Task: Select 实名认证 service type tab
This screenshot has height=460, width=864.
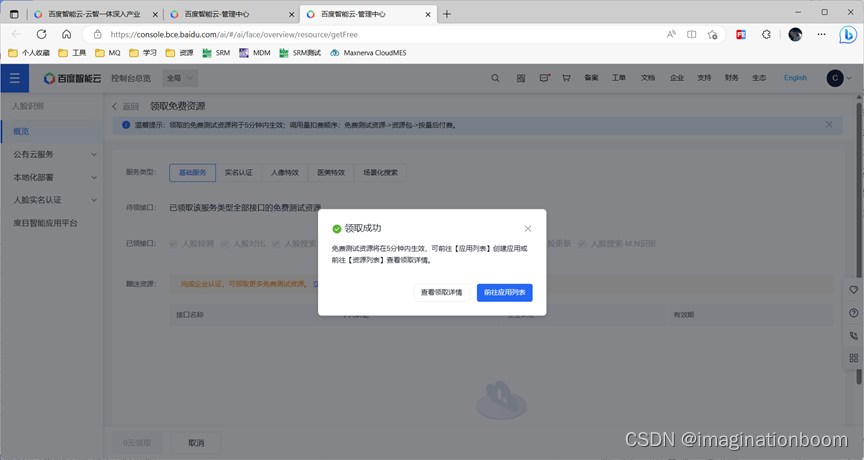Action: click(239, 172)
